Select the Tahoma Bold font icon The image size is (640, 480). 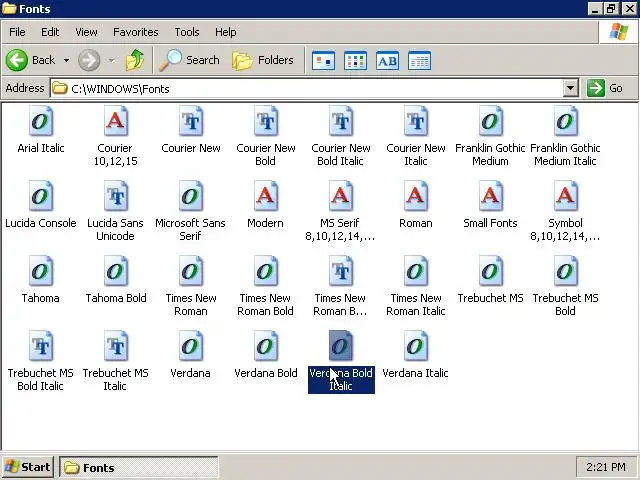coord(116,271)
